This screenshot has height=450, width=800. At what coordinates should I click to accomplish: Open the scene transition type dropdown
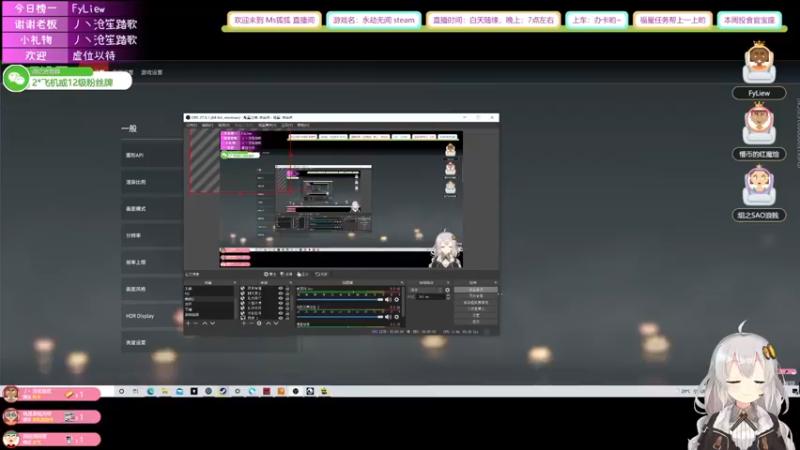click(426, 290)
